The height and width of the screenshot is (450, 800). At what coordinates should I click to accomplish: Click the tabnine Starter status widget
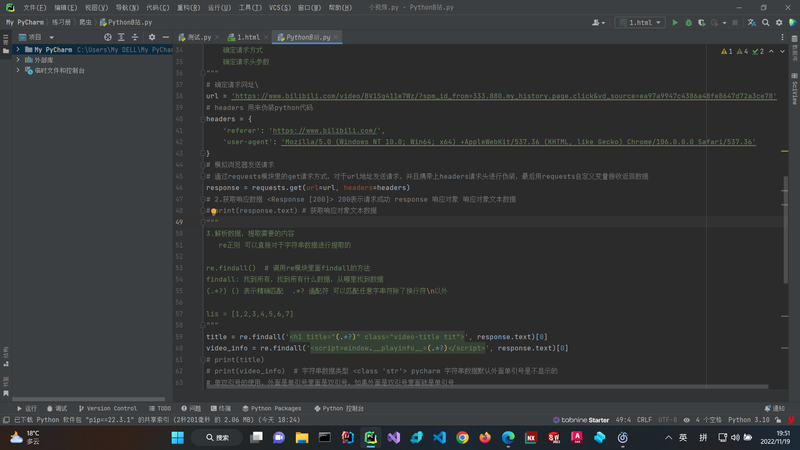[x=581, y=420]
